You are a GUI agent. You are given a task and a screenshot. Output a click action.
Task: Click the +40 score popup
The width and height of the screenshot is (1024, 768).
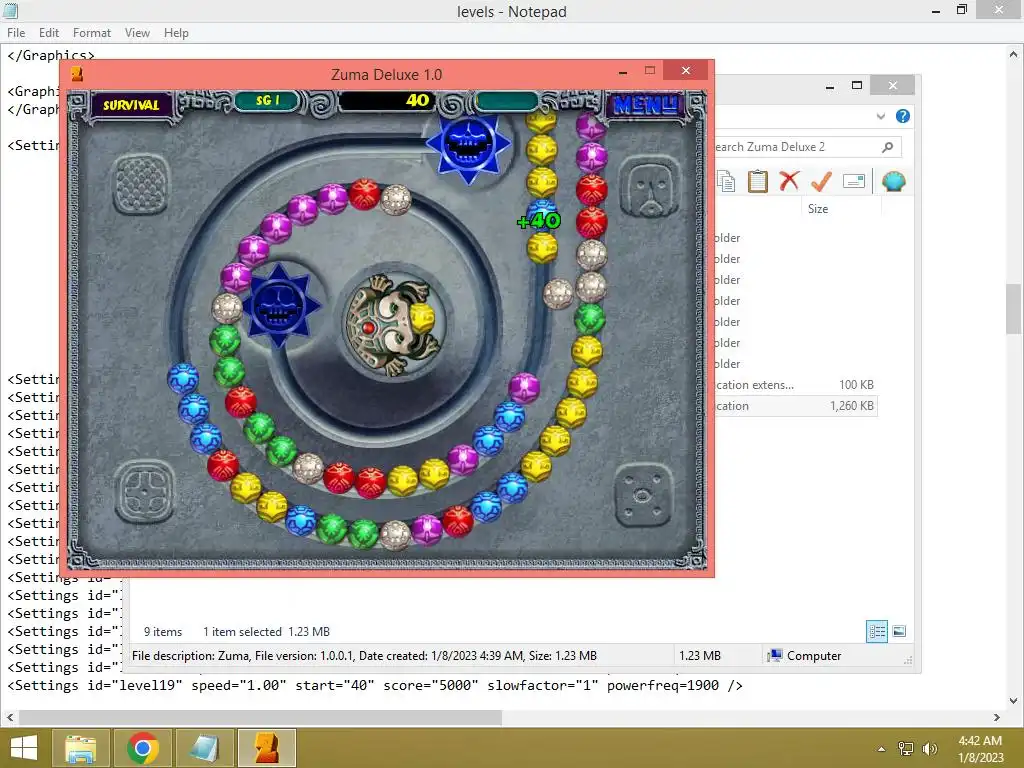539,221
